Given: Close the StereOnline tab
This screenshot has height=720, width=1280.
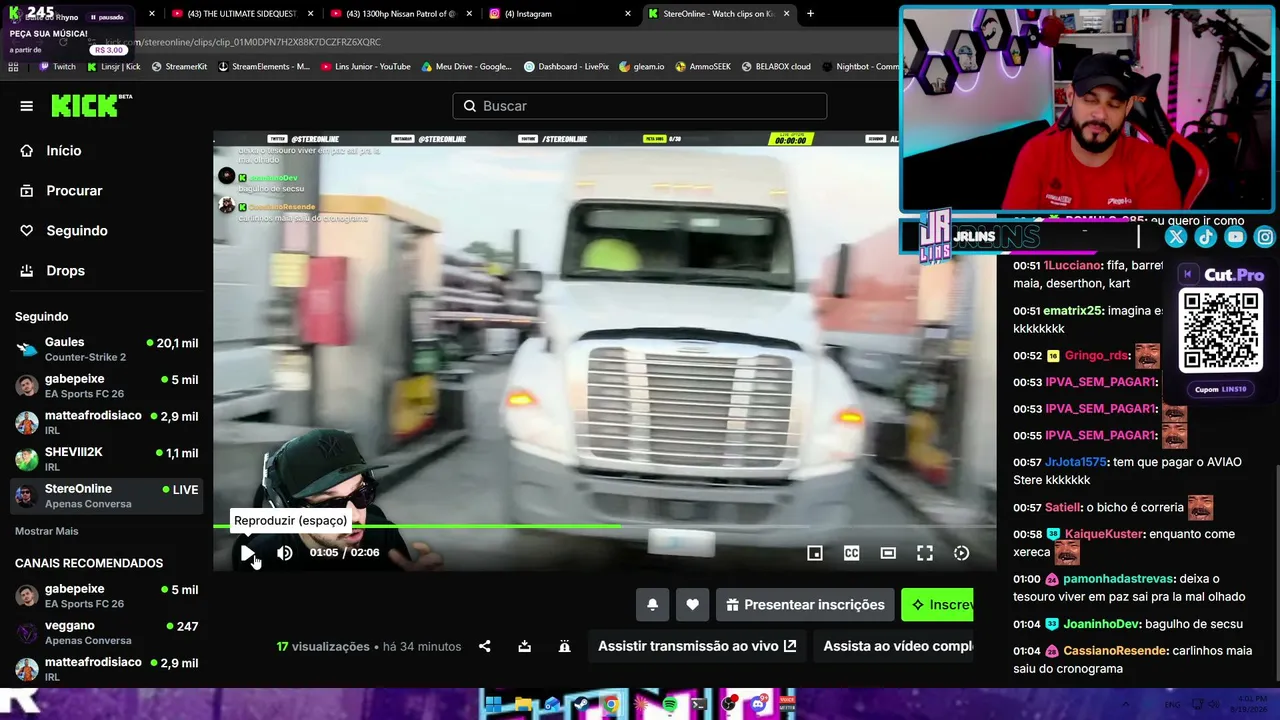Looking at the screenshot, I should coord(786,14).
